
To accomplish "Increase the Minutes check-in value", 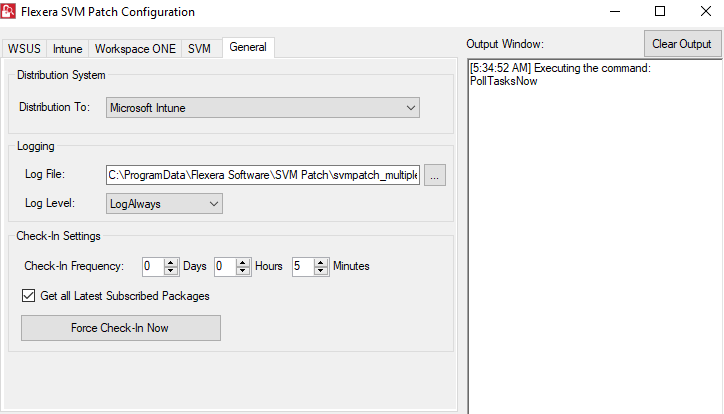I will (x=321, y=262).
